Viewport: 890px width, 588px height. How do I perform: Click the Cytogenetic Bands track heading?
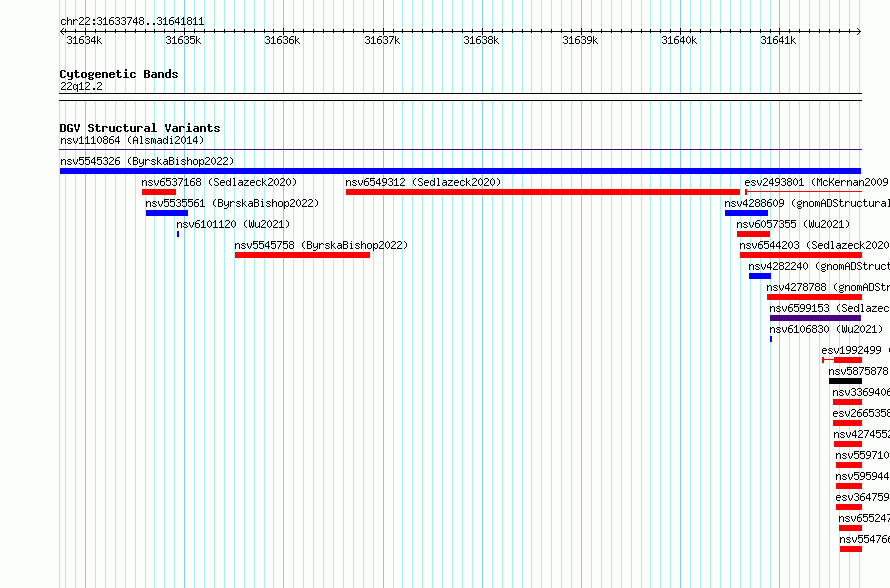(x=119, y=74)
